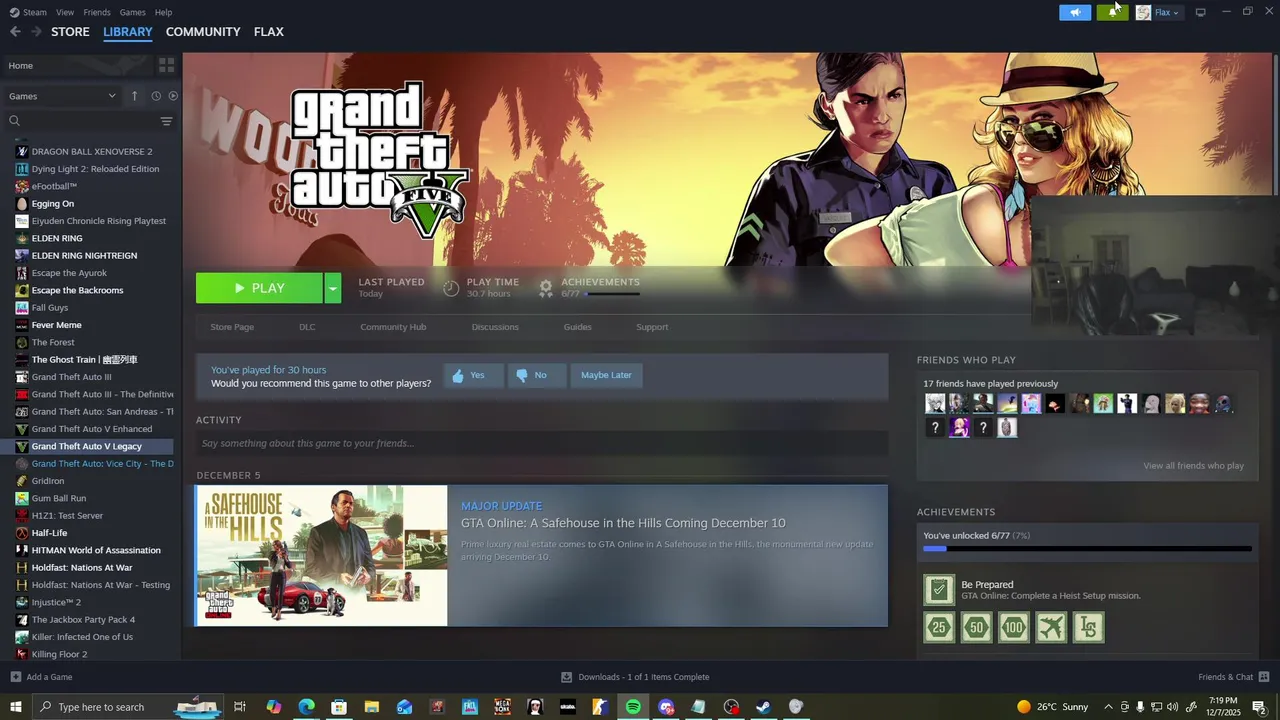Select Grand Theft Auto V Enhanced
Viewport: 1280px width, 720px height.
pos(91,429)
